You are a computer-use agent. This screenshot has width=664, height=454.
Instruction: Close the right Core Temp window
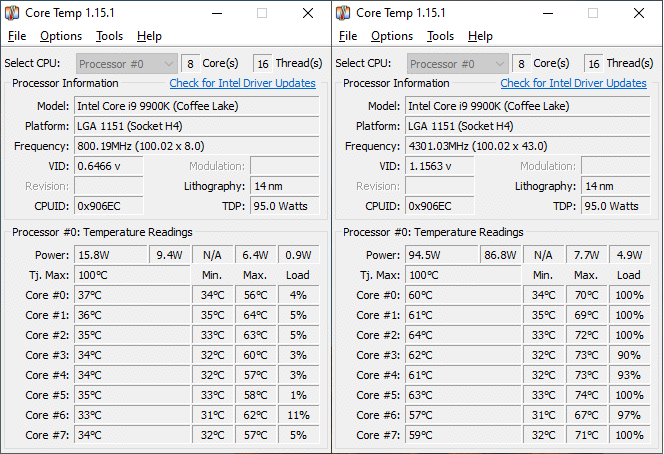click(x=639, y=14)
